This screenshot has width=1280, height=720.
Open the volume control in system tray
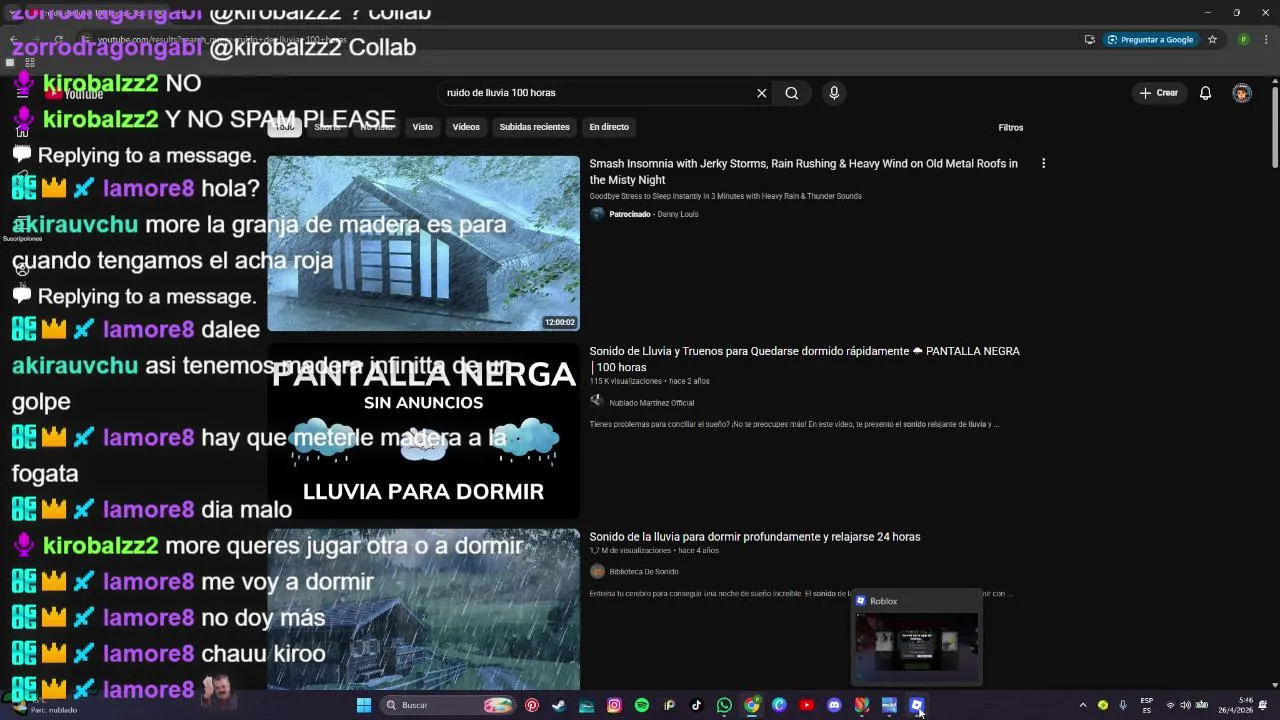[x=1185, y=705]
